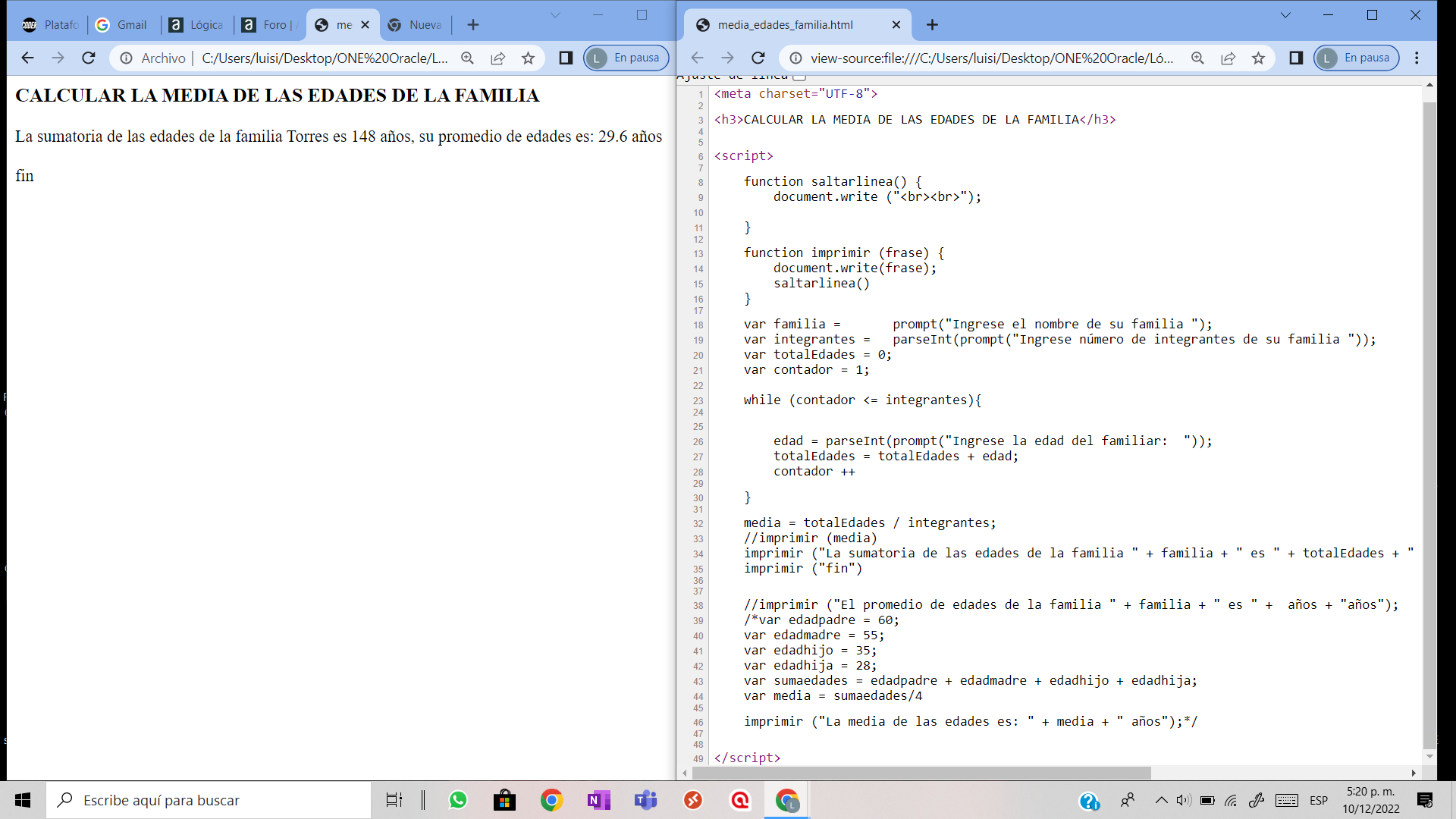
Task: Switch to the Lógica tab
Action: [196, 25]
